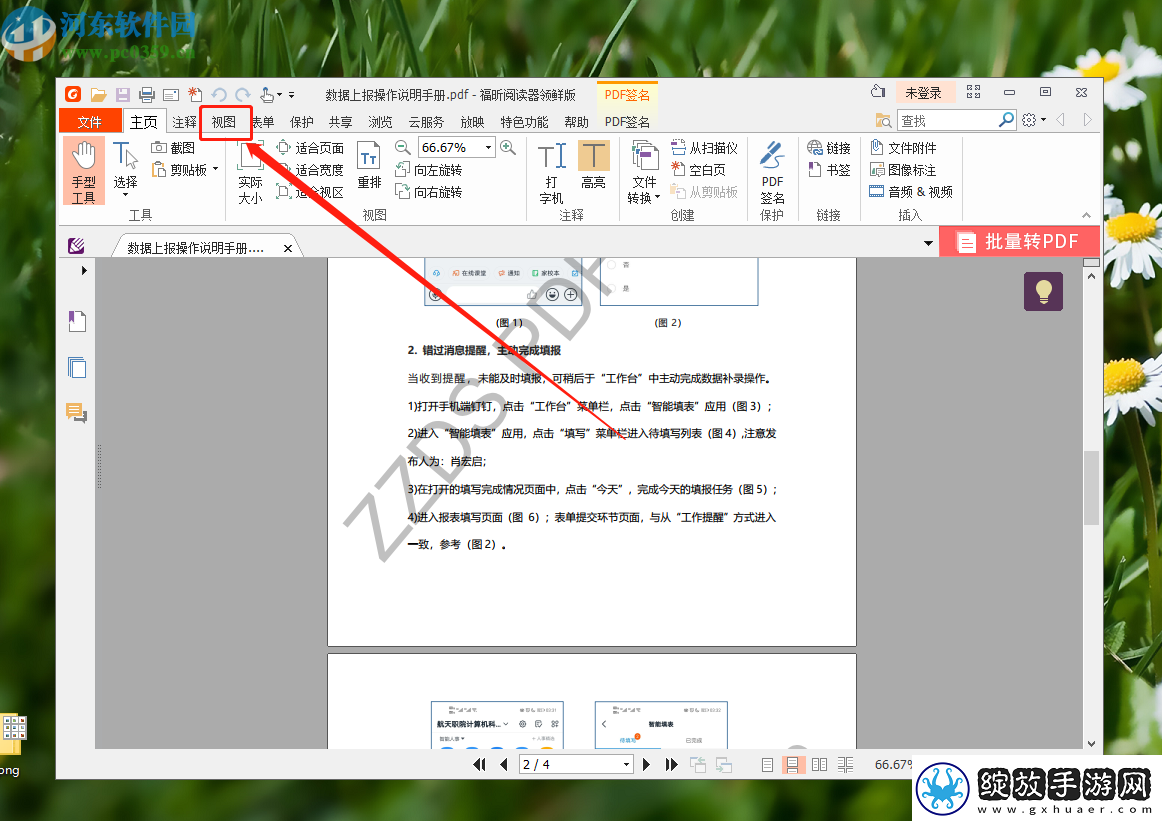Select the 打字机 typewriter tool
The width and height of the screenshot is (1162, 821).
pos(551,173)
